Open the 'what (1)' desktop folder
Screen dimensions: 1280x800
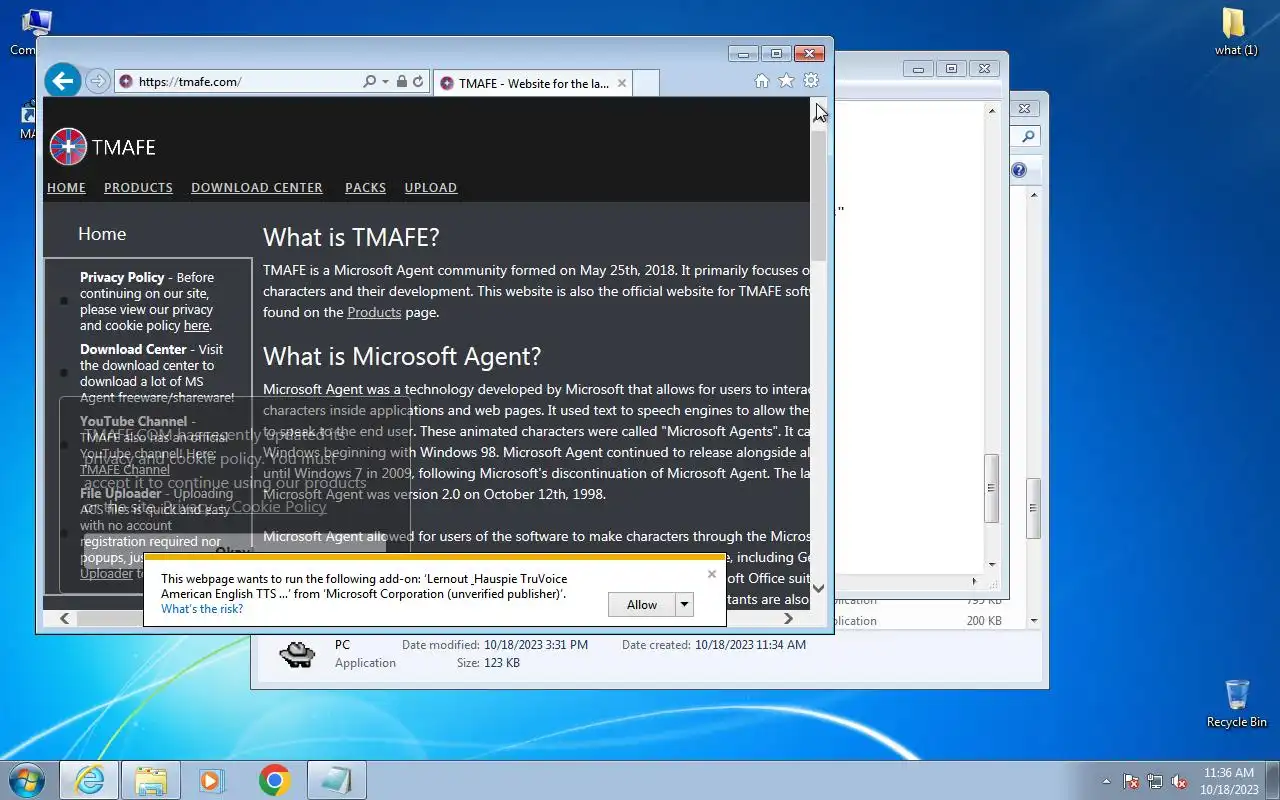pos(1236,32)
